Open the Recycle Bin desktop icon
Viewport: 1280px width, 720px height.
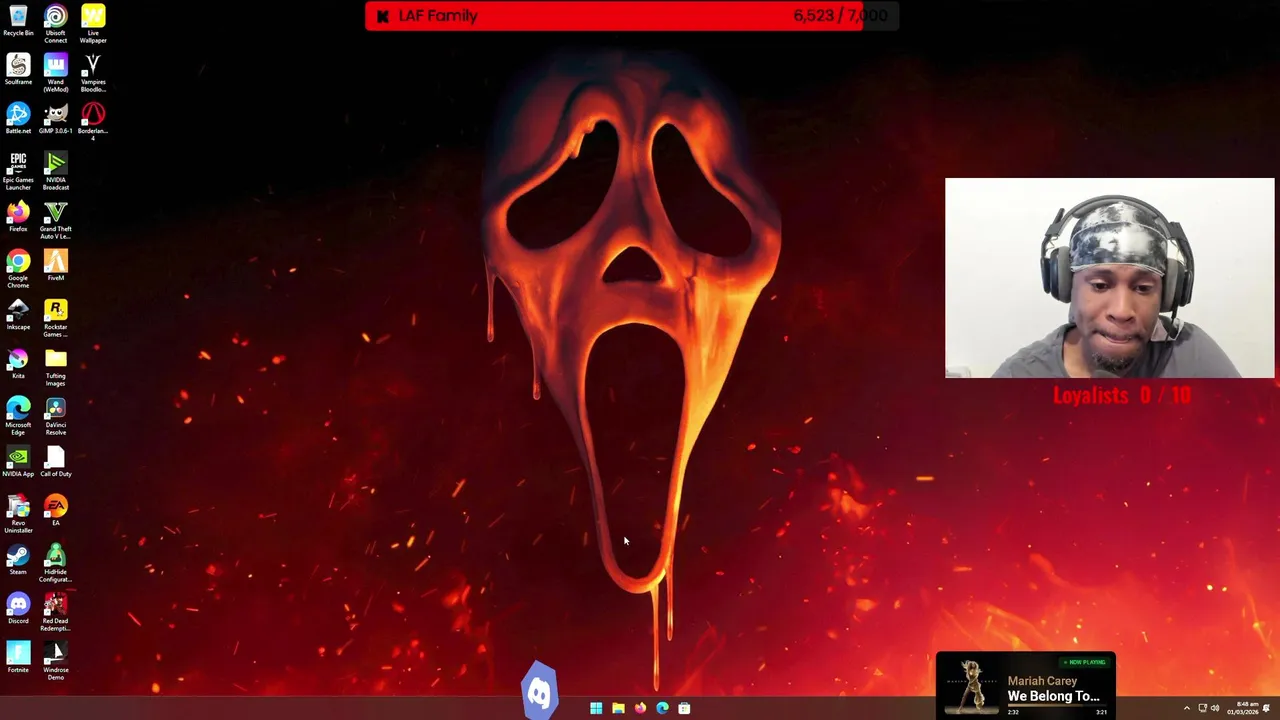pyautogui.click(x=18, y=20)
